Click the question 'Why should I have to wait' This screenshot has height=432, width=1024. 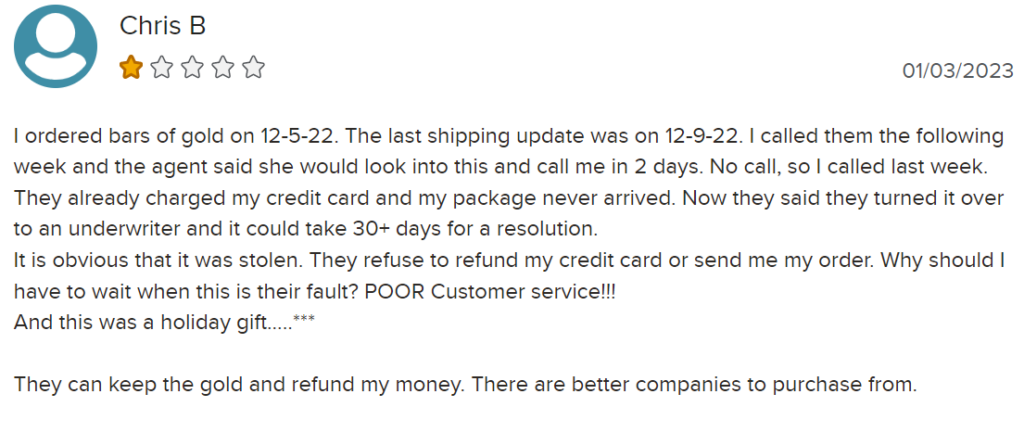[508, 276]
